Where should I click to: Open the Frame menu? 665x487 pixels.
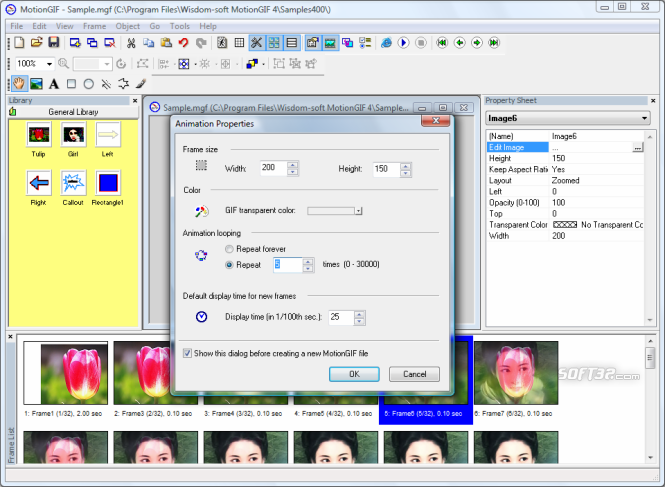click(95, 26)
